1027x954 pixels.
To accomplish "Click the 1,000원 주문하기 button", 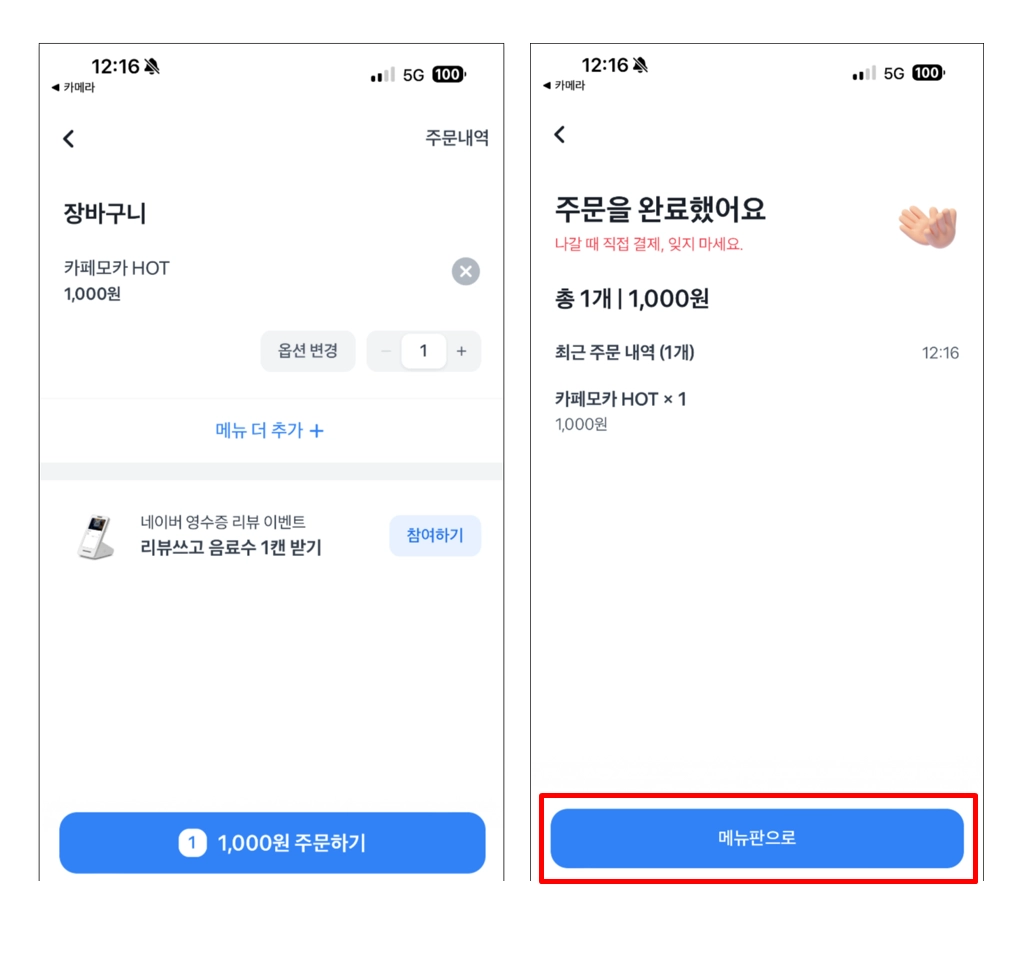I will point(272,843).
